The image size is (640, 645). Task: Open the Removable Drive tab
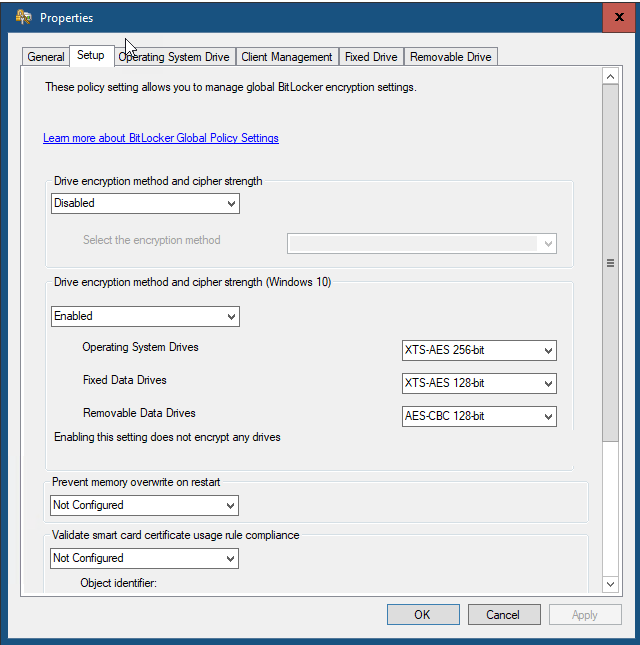pos(450,57)
